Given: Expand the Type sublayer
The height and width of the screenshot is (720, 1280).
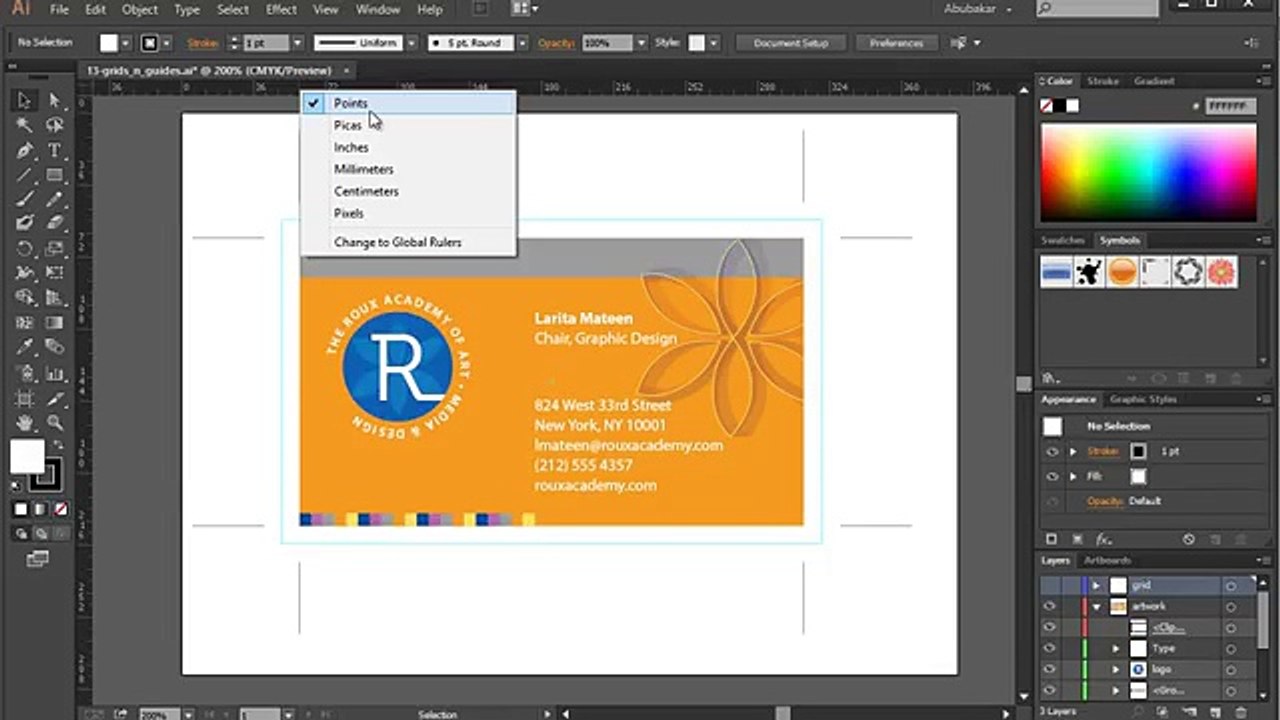Looking at the screenshot, I should click(x=1116, y=648).
